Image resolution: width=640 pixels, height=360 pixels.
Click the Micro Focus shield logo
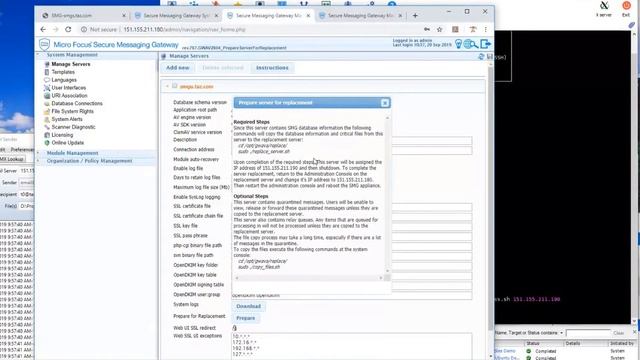pyautogui.click(x=44, y=44)
